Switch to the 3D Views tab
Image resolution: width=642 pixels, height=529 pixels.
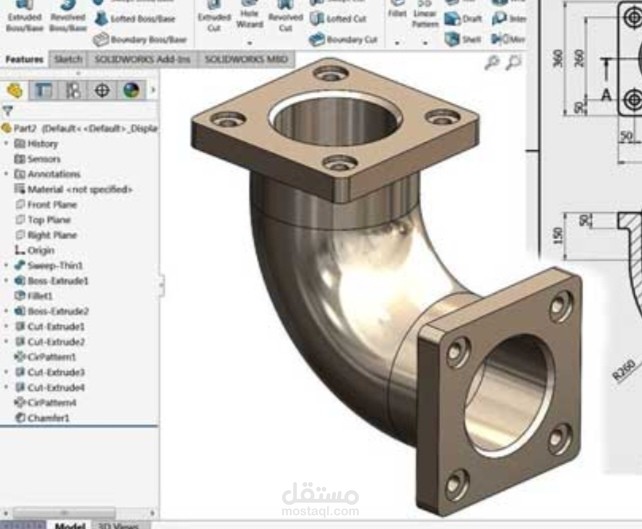click(x=118, y=525)
